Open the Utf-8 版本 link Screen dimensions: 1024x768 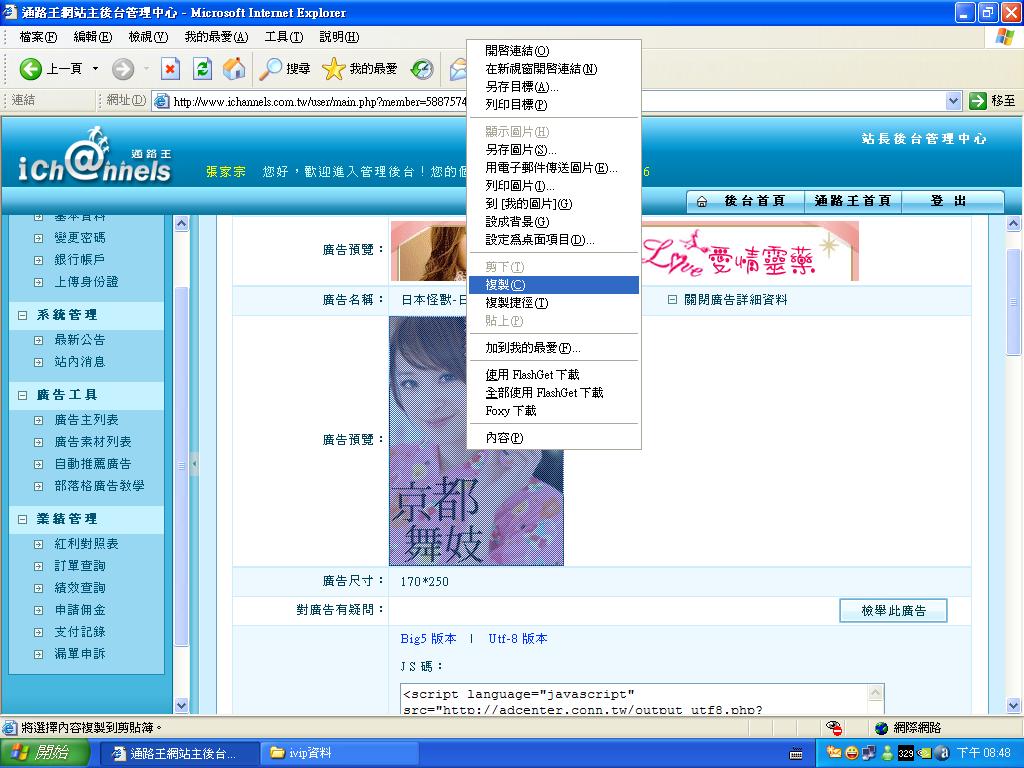tap(518, 639)
